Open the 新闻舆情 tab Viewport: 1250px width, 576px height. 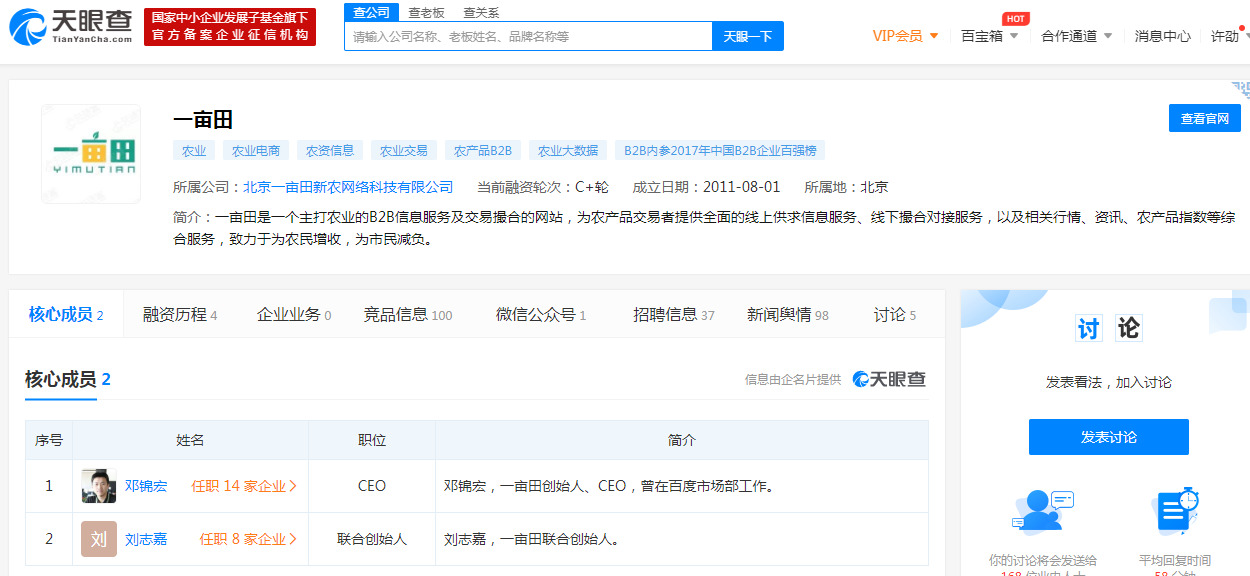[x=788, y=315]
